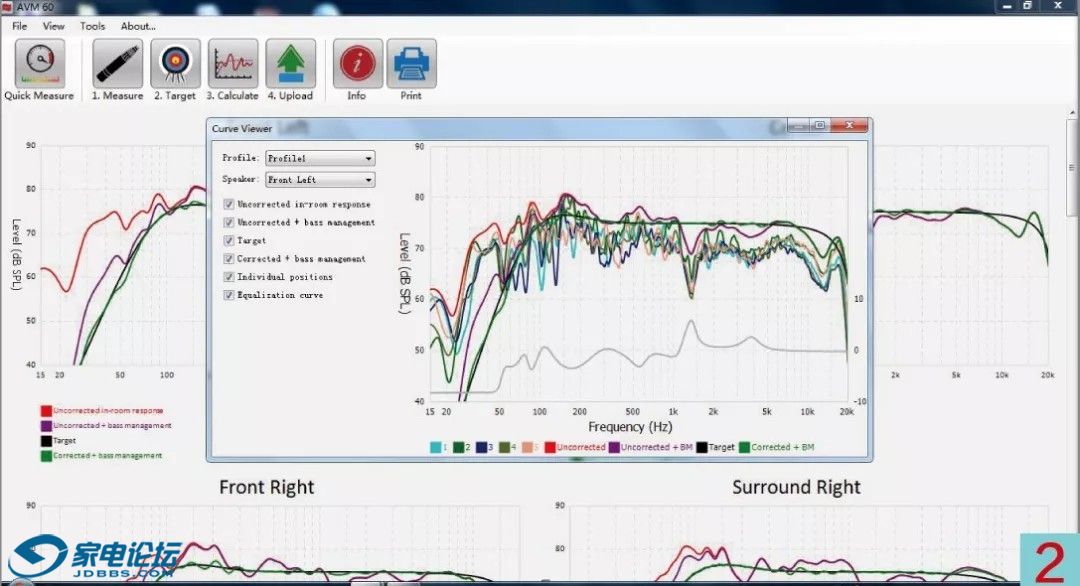
Task: Click the "Profile:" label in Curve Viewer
Action: pos(240,158)
